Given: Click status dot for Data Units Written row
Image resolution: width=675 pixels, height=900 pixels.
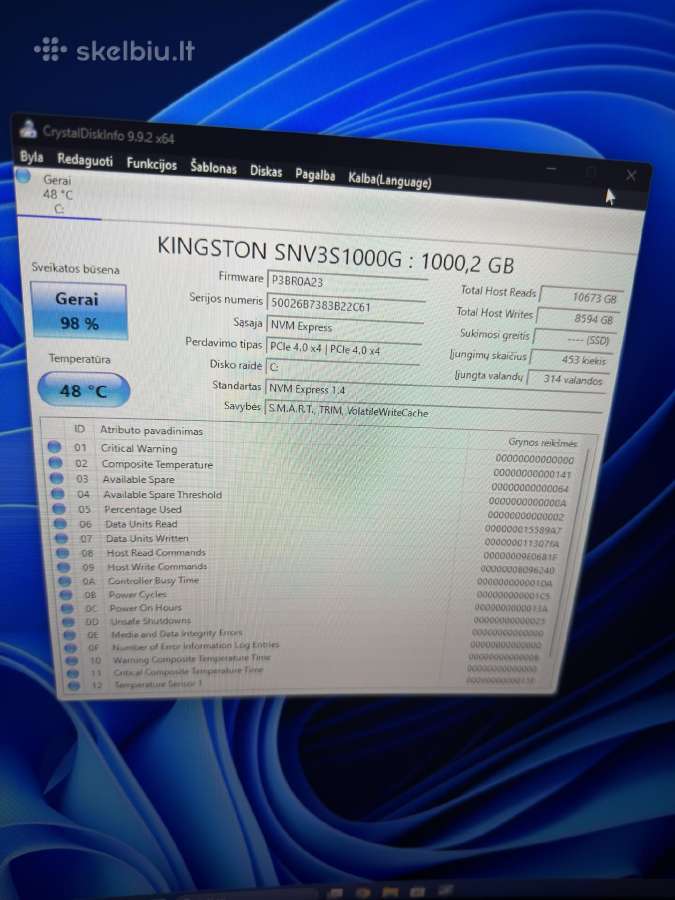Looking at the screenshot, I should 61,538.
